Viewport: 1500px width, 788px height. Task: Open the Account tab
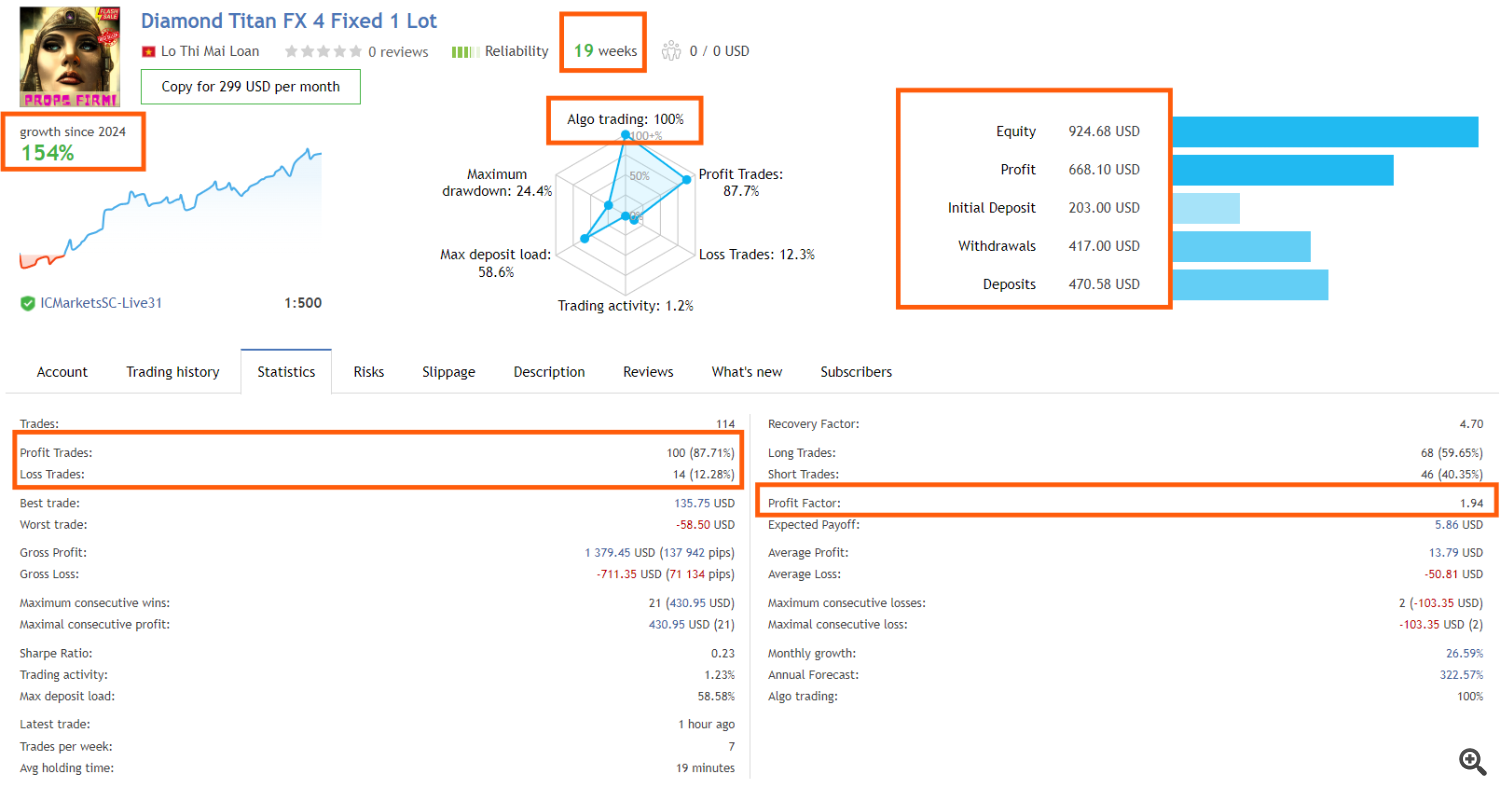62,372
